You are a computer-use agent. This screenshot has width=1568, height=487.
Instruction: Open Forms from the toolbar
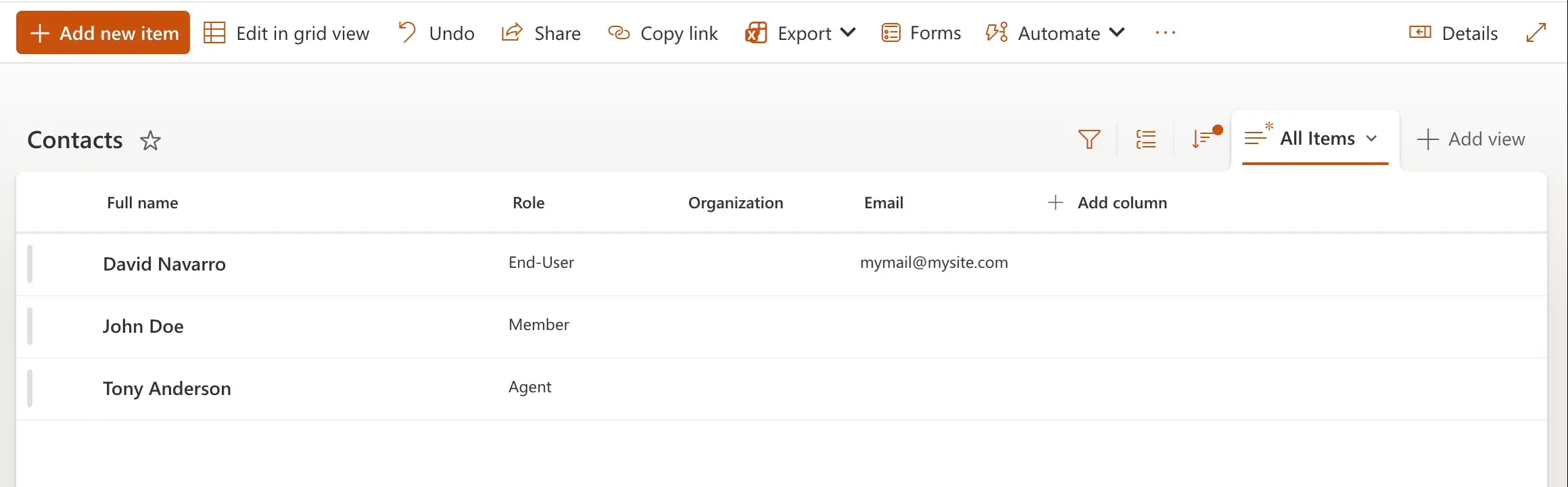coord(921,33)
